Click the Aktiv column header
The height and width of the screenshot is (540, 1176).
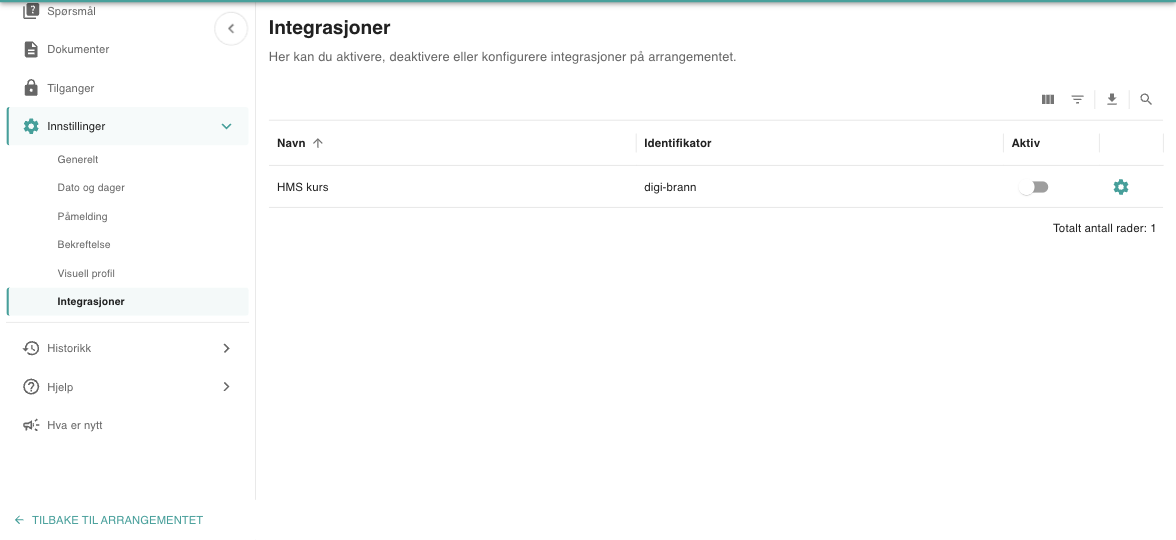pos(1025,143)
